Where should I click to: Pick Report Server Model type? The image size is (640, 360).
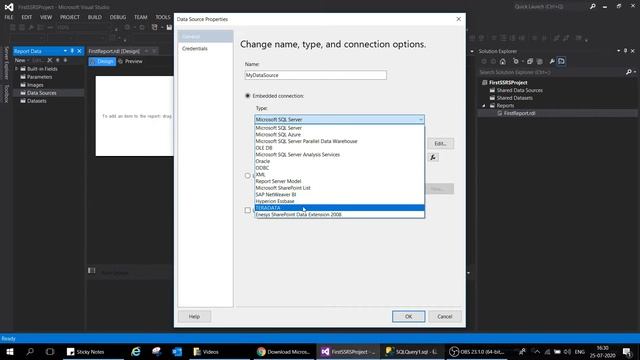pyautogui.click(x=339, y=181)
